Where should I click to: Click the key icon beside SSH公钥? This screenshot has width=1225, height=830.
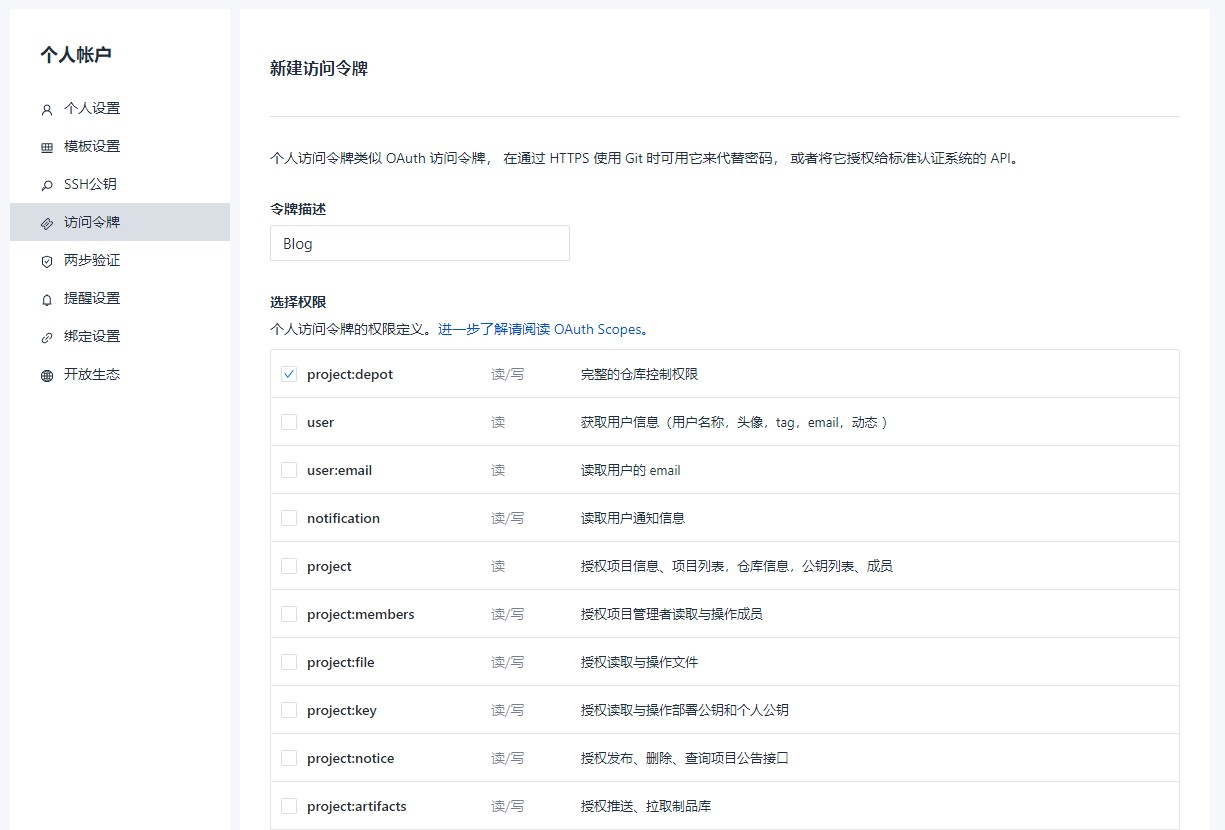point(47,186)
